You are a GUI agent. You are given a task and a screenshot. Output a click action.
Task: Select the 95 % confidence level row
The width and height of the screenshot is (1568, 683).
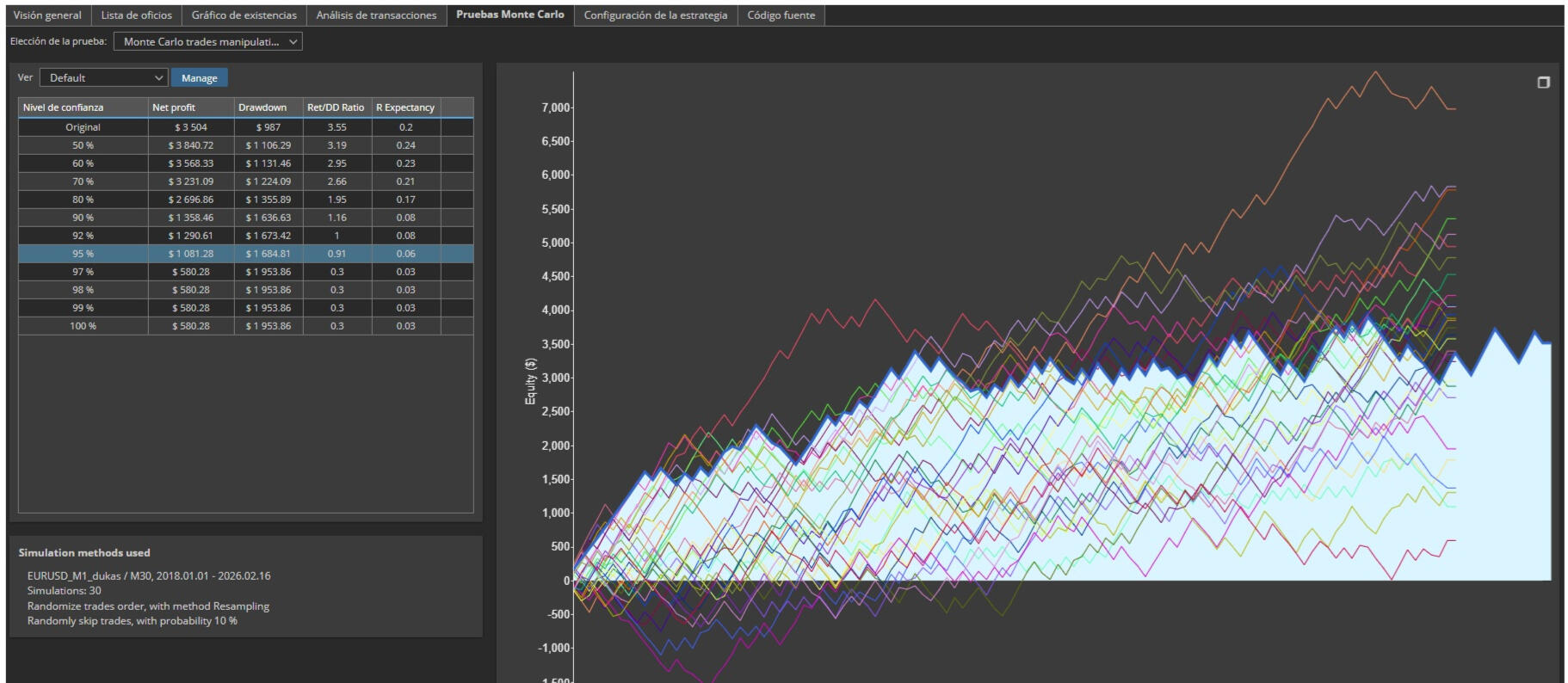83,254
